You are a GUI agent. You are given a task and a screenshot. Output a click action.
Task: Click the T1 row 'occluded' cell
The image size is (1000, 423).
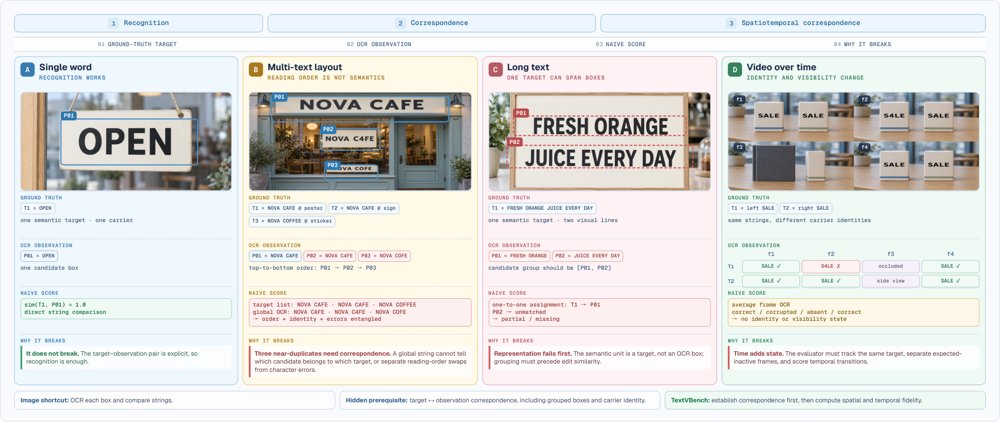(x=891, y=266)
